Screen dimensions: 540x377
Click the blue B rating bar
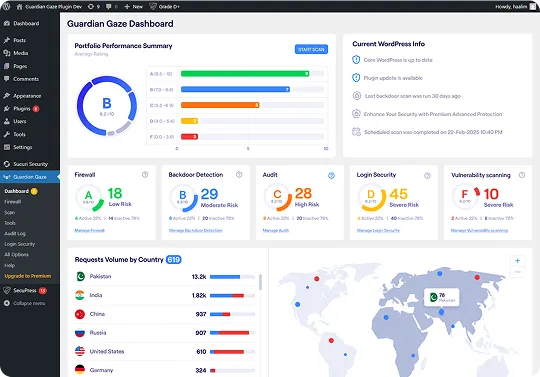pos(235,90)
